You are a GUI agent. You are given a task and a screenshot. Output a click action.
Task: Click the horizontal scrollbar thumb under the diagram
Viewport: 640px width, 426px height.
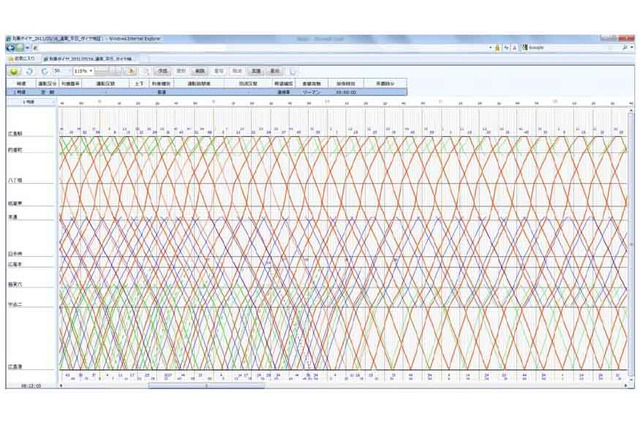(207, 385)
